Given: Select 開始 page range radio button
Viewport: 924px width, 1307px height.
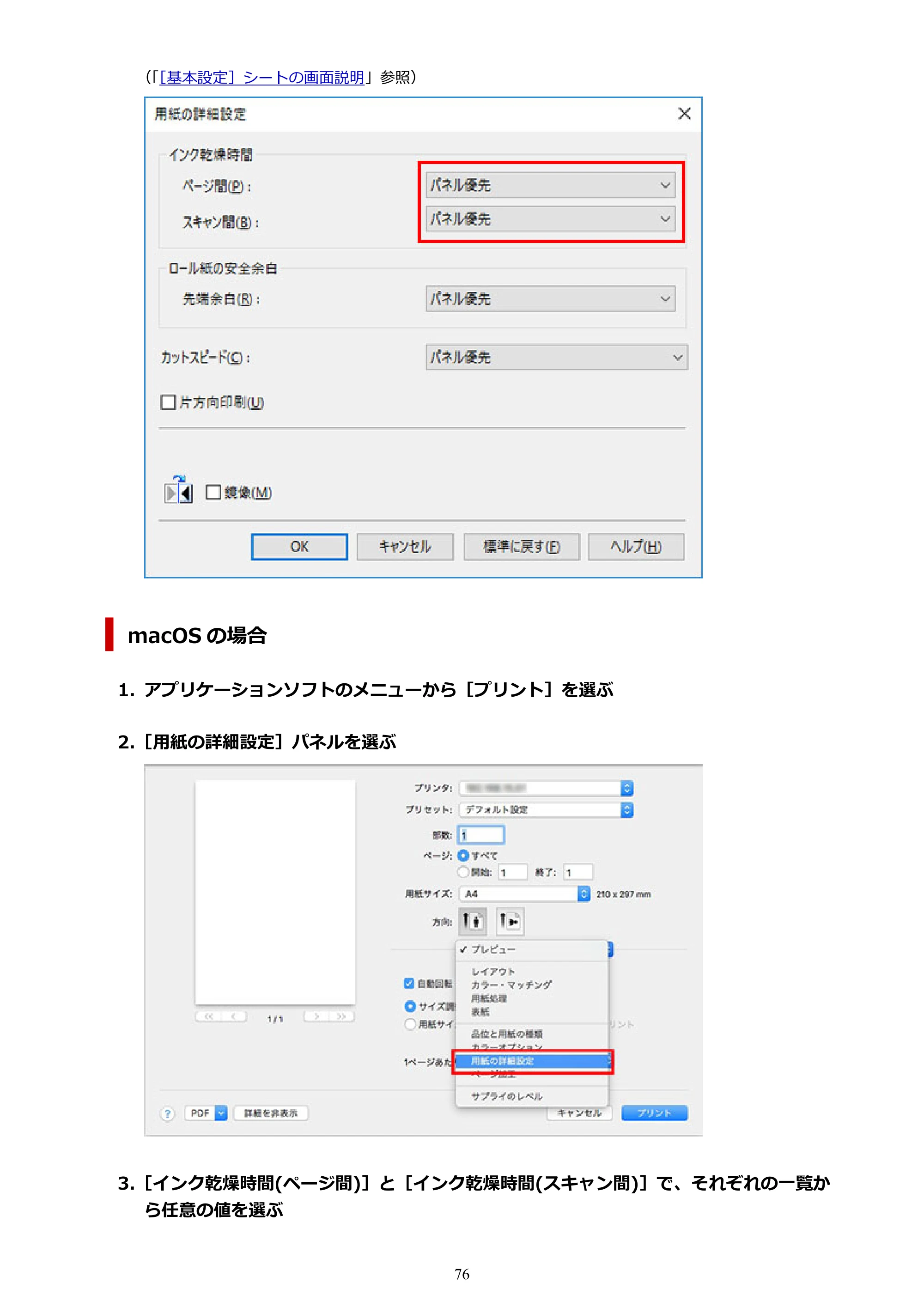Looking at the screenshot, I should click(463, 872).
